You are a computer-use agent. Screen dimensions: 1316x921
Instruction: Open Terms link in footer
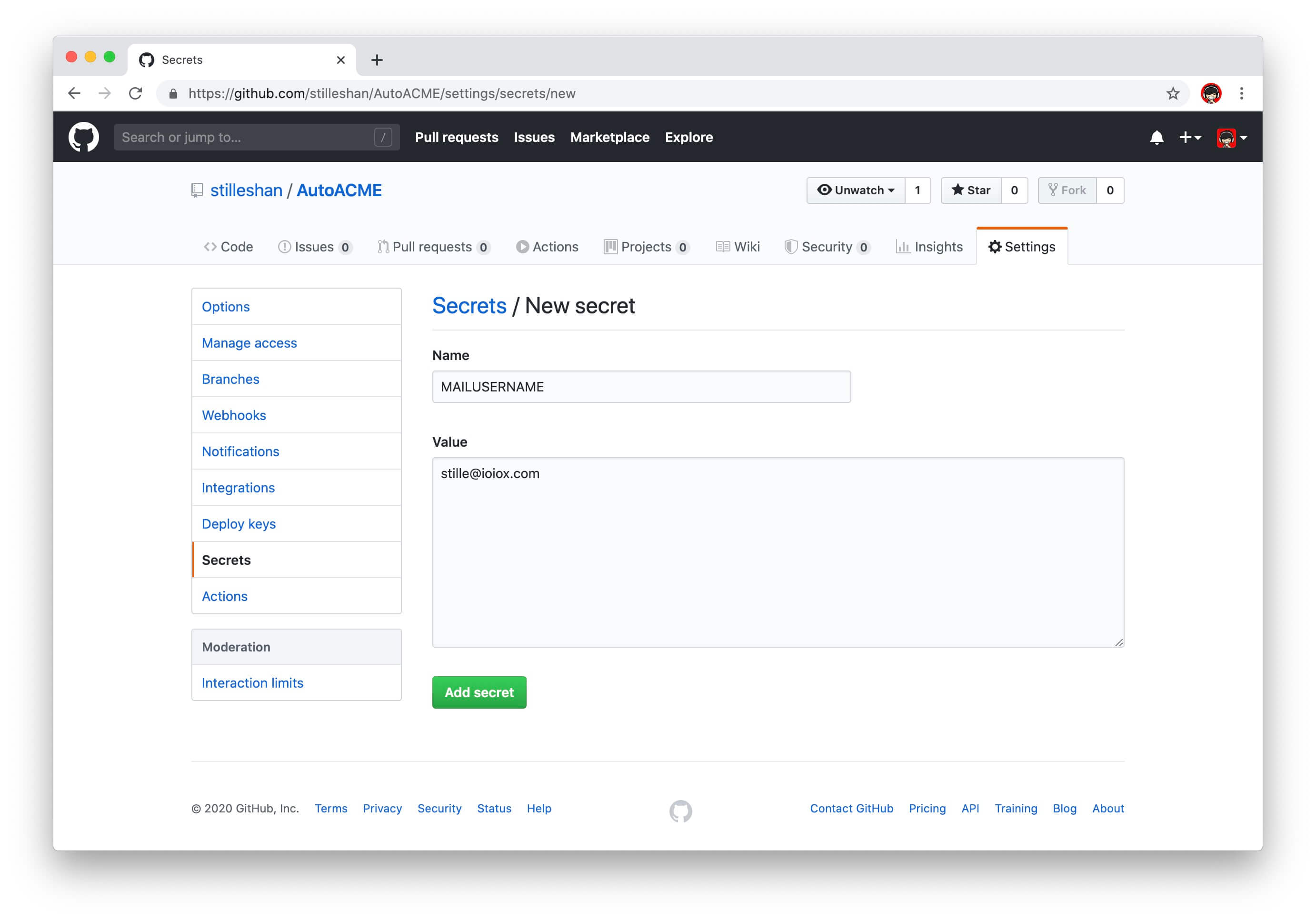(x=331, y=808)
